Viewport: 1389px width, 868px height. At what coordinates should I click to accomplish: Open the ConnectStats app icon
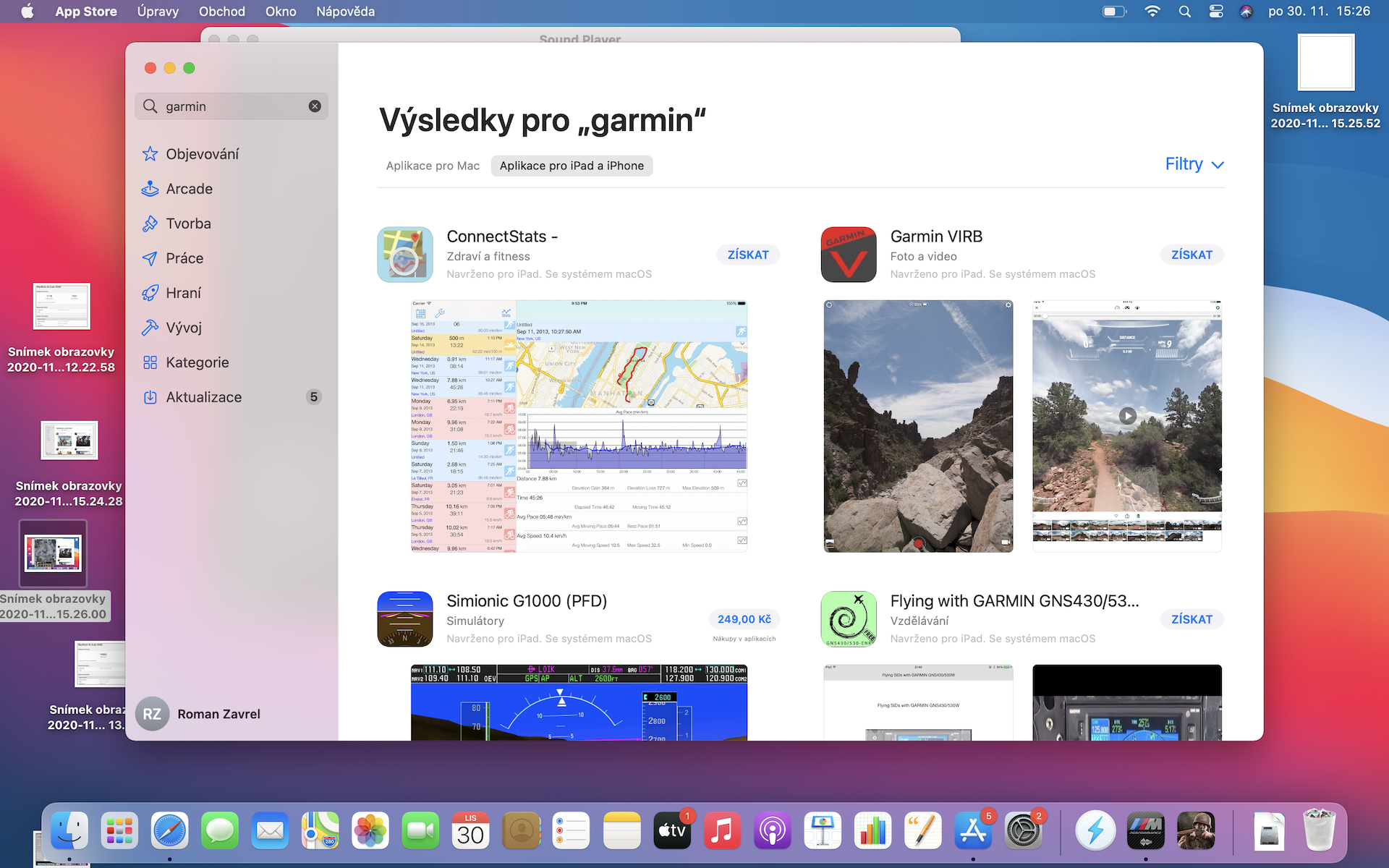coord(405,255)
